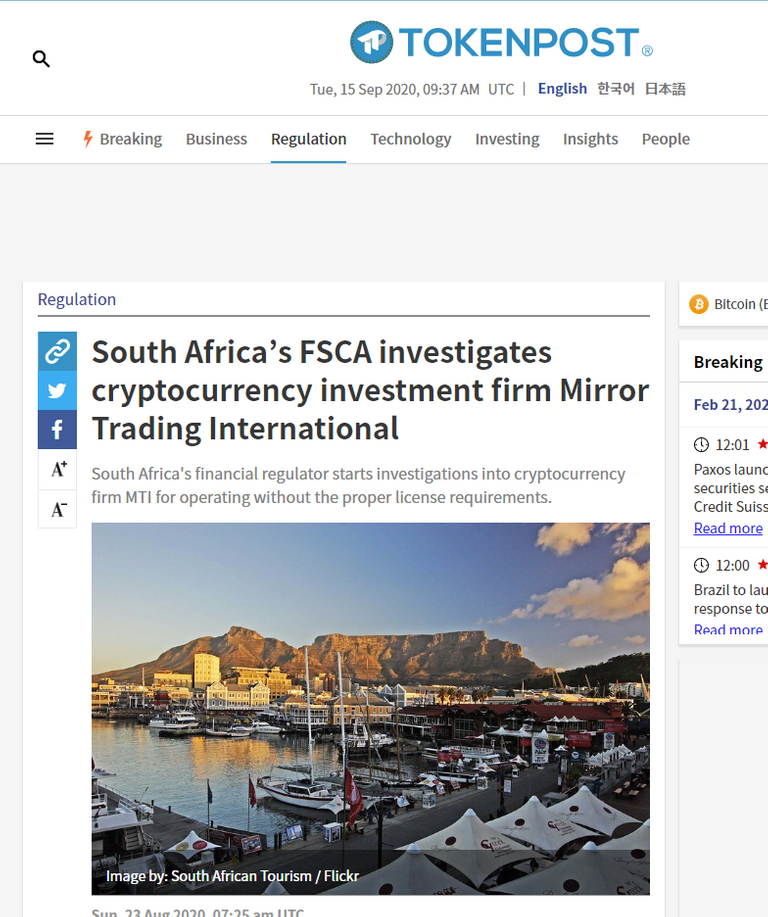Share article on Facebook
Screen dimensions: 768x917
point(57,429)
